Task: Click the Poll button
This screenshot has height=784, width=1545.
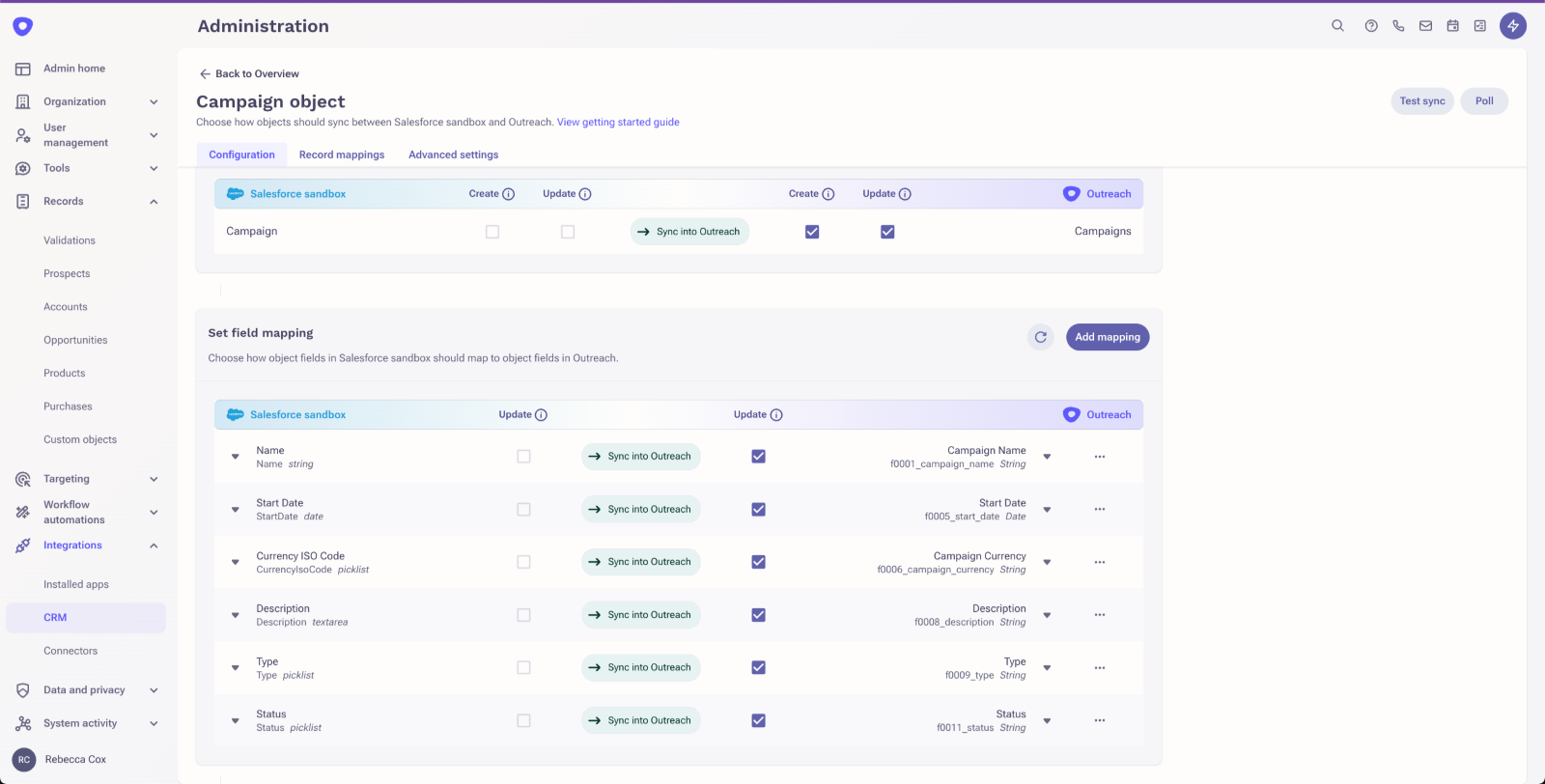Action: tap(1484, 101)
